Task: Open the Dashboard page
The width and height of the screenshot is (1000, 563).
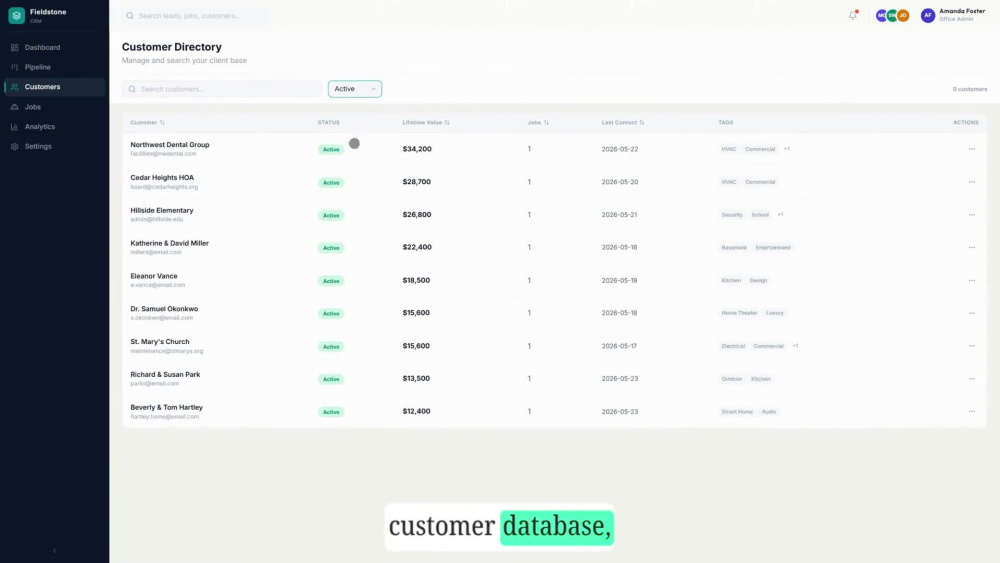Action: coord(54,47)
